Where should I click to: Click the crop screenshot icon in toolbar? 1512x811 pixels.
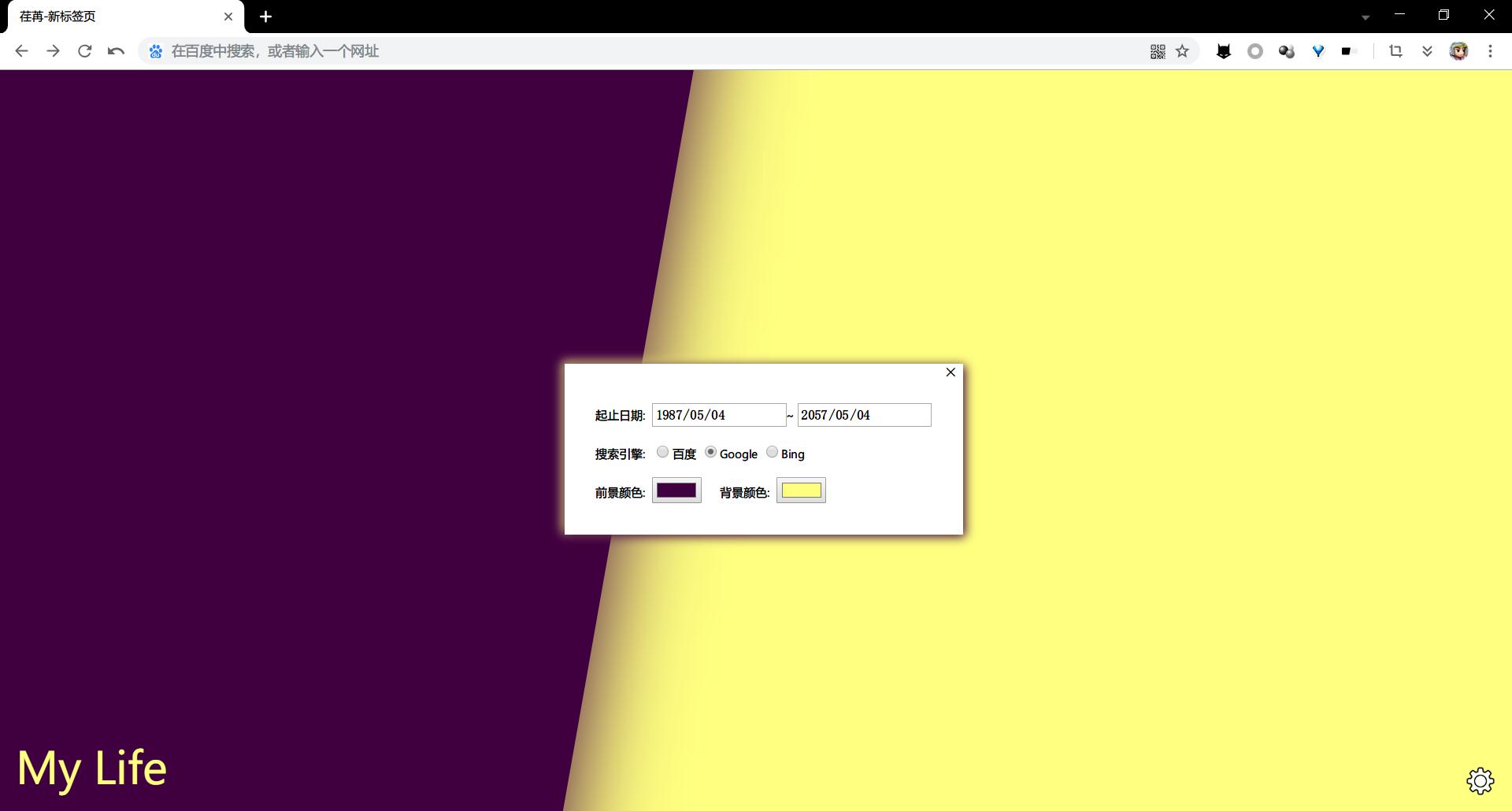(1395, 51)
